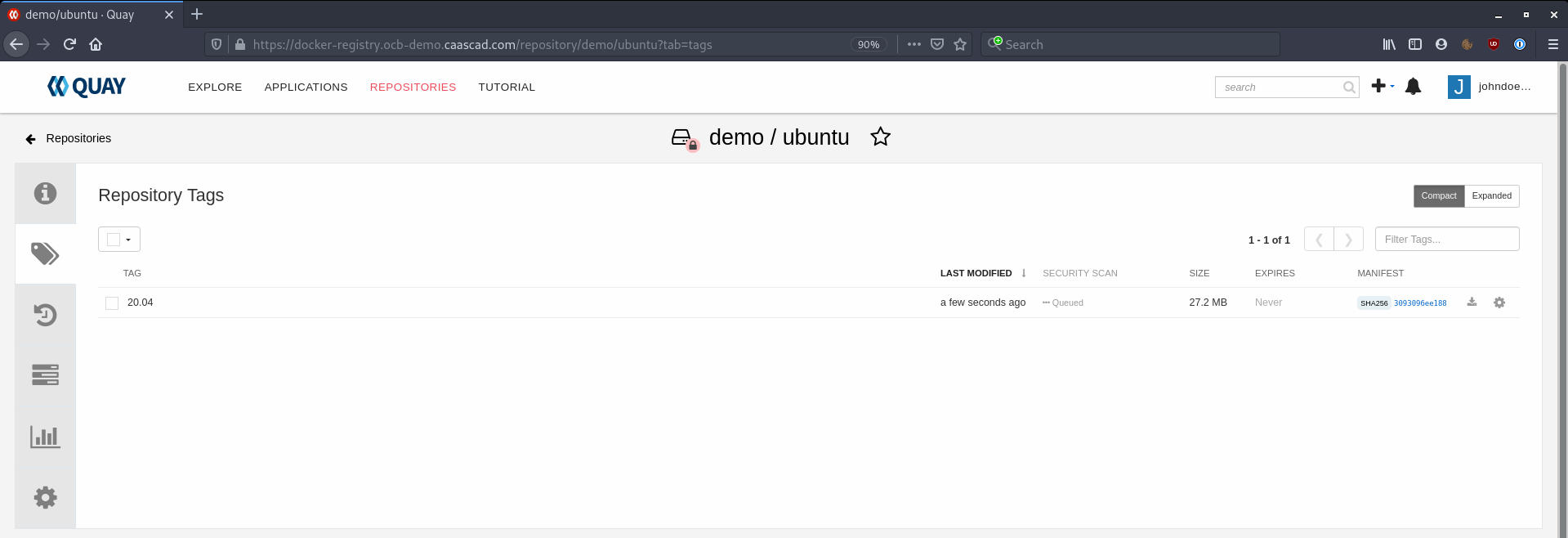1568x538 pixels.
Task: Open a new browser tab
Action: coord(197,14)
